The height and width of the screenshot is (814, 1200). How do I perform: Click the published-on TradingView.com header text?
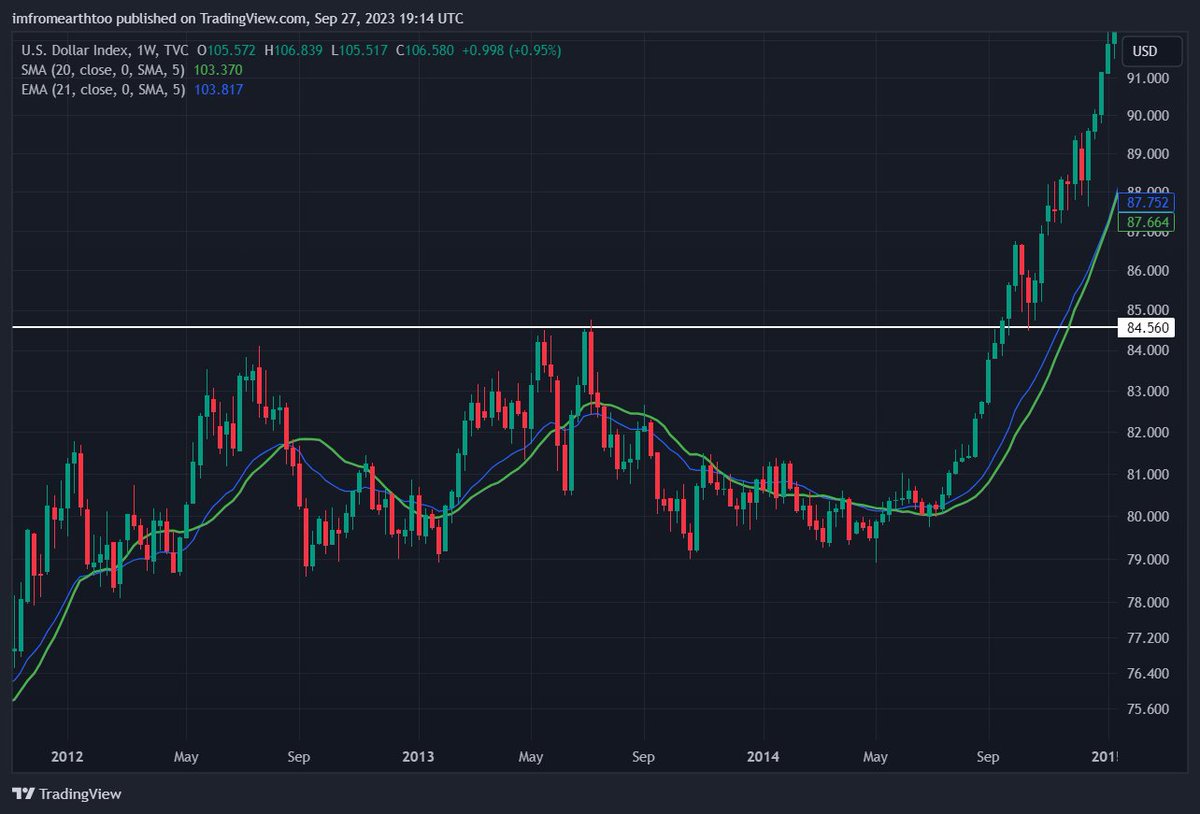(238, 18)
